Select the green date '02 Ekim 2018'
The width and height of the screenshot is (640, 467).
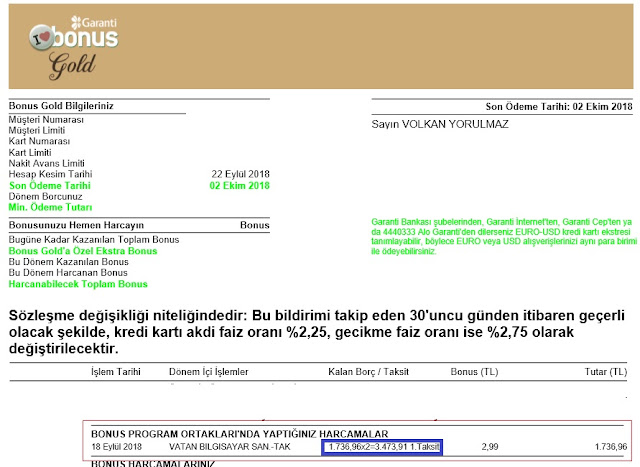click(x=240, y=186)
